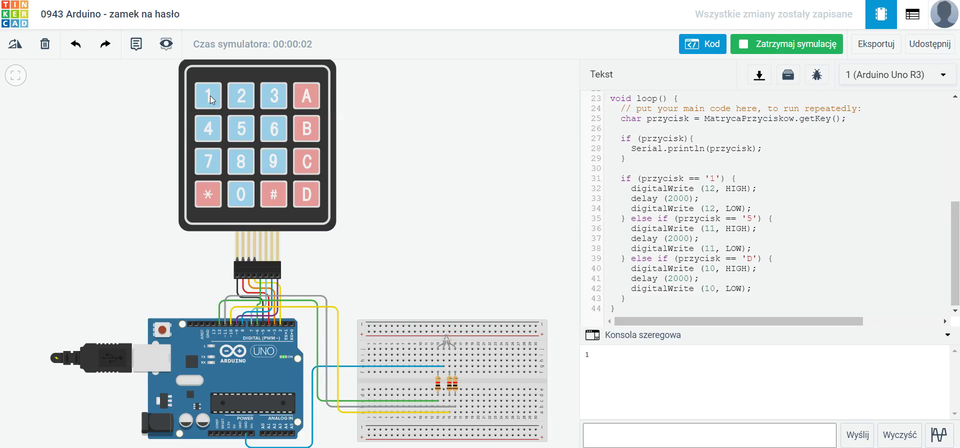This screenshot has height=448, width=960.
Task: Toggle the Kod code panel
Action: [702, 44]
